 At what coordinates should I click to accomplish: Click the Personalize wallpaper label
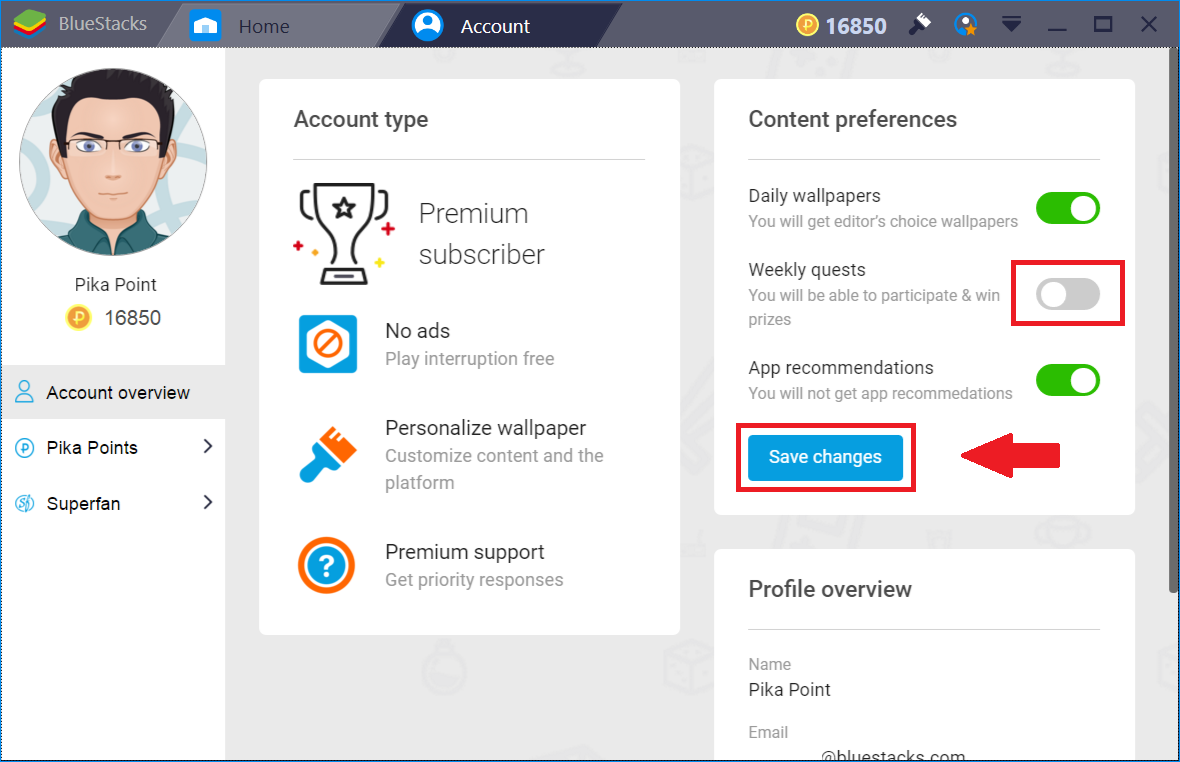(x=485, y=428)
